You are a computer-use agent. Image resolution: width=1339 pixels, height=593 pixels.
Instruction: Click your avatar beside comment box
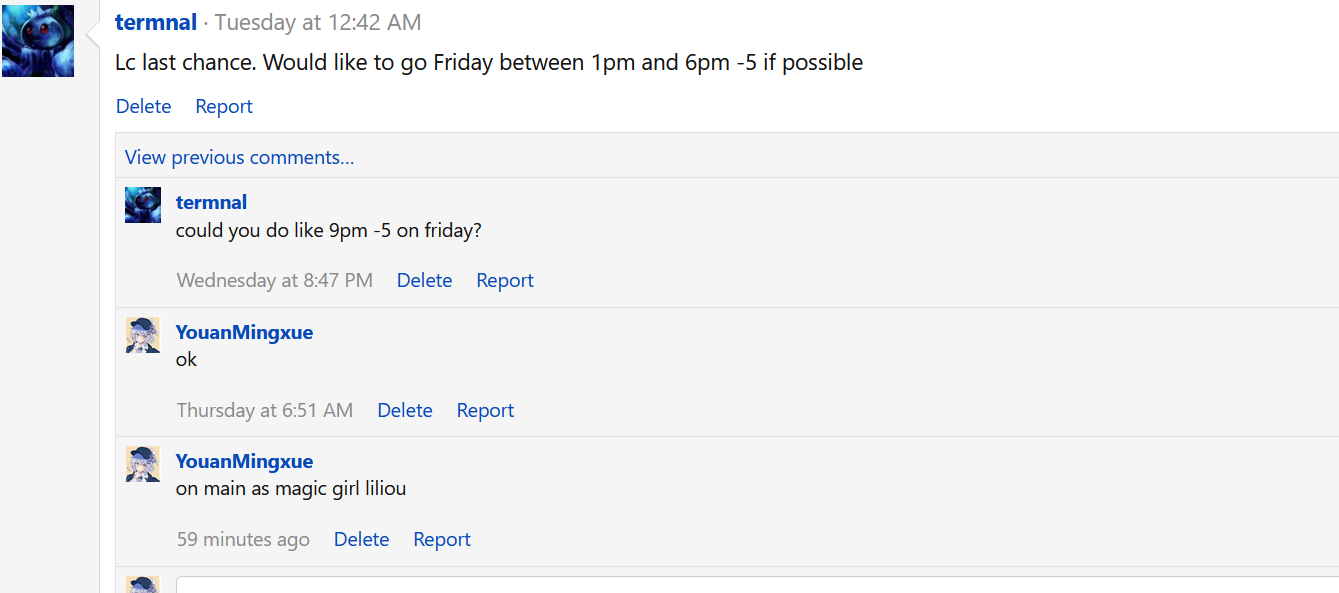coord(143,584)
